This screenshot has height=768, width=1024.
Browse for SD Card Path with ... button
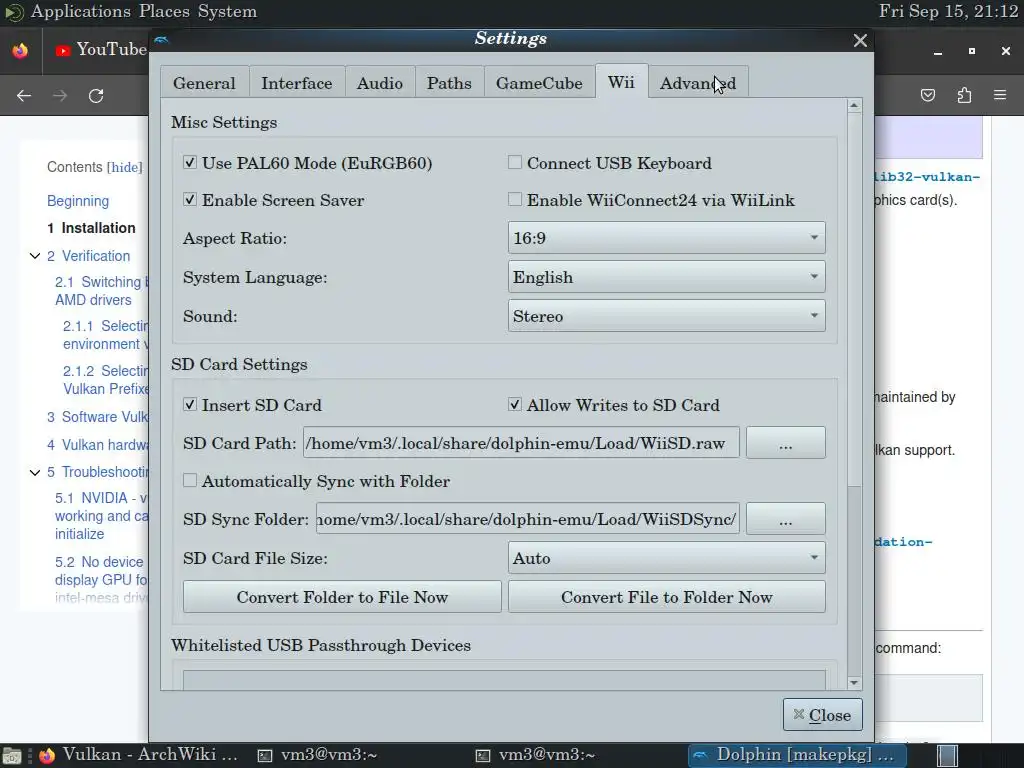[786, 443]
